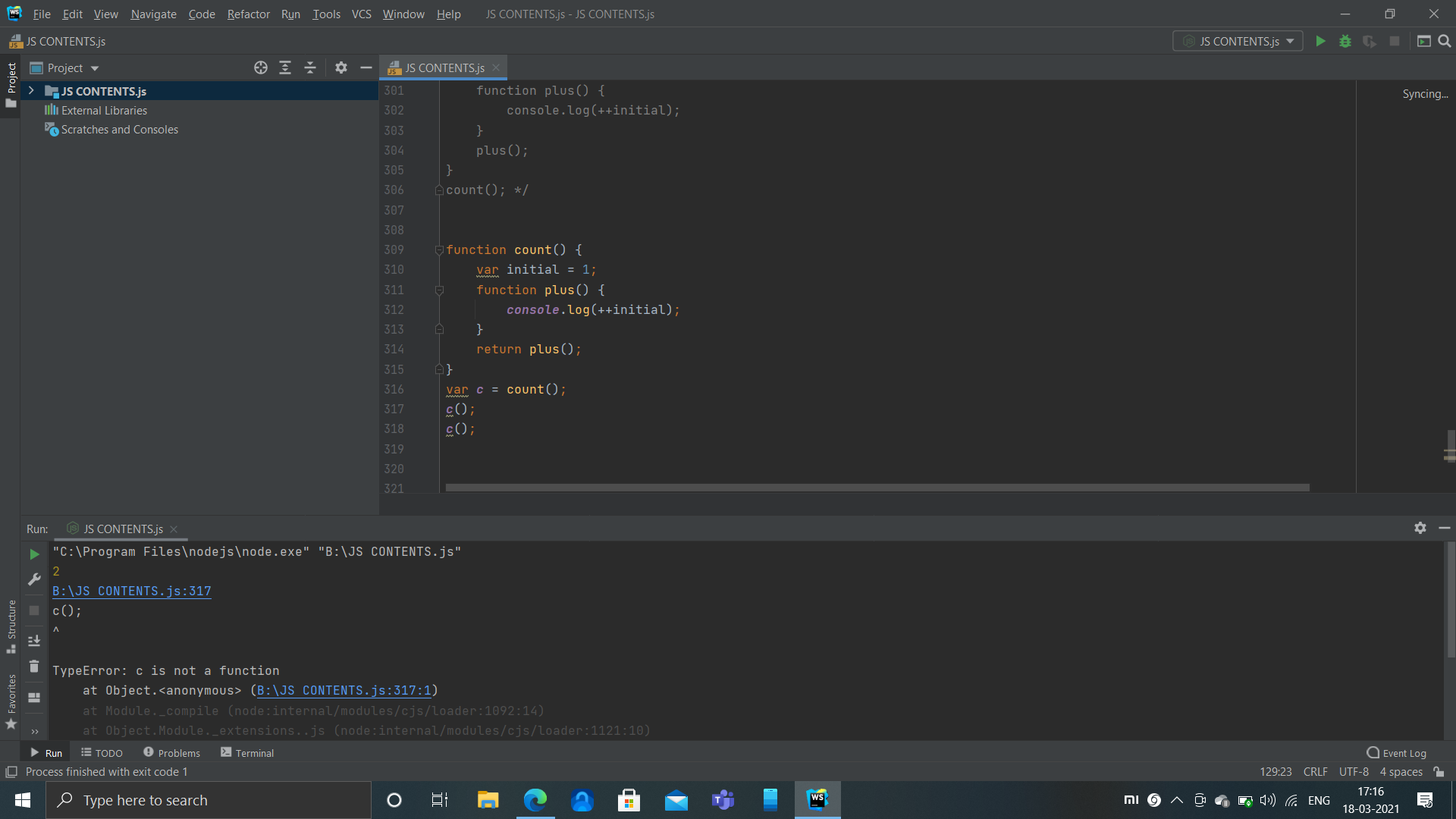The height and width of the screenshot is (819, 1456).
Task: Click the Debug bug icon
Action: (1345, 41)
